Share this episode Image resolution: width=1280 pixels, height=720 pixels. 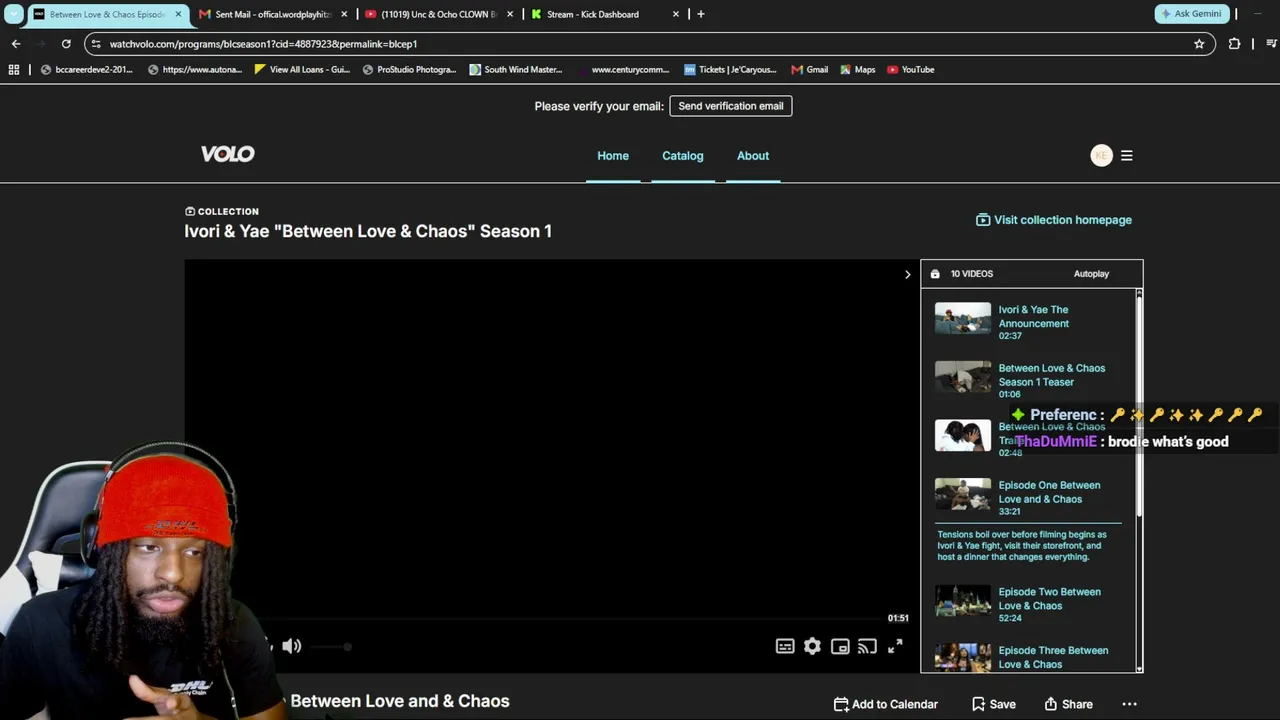tap(1068, 704)
